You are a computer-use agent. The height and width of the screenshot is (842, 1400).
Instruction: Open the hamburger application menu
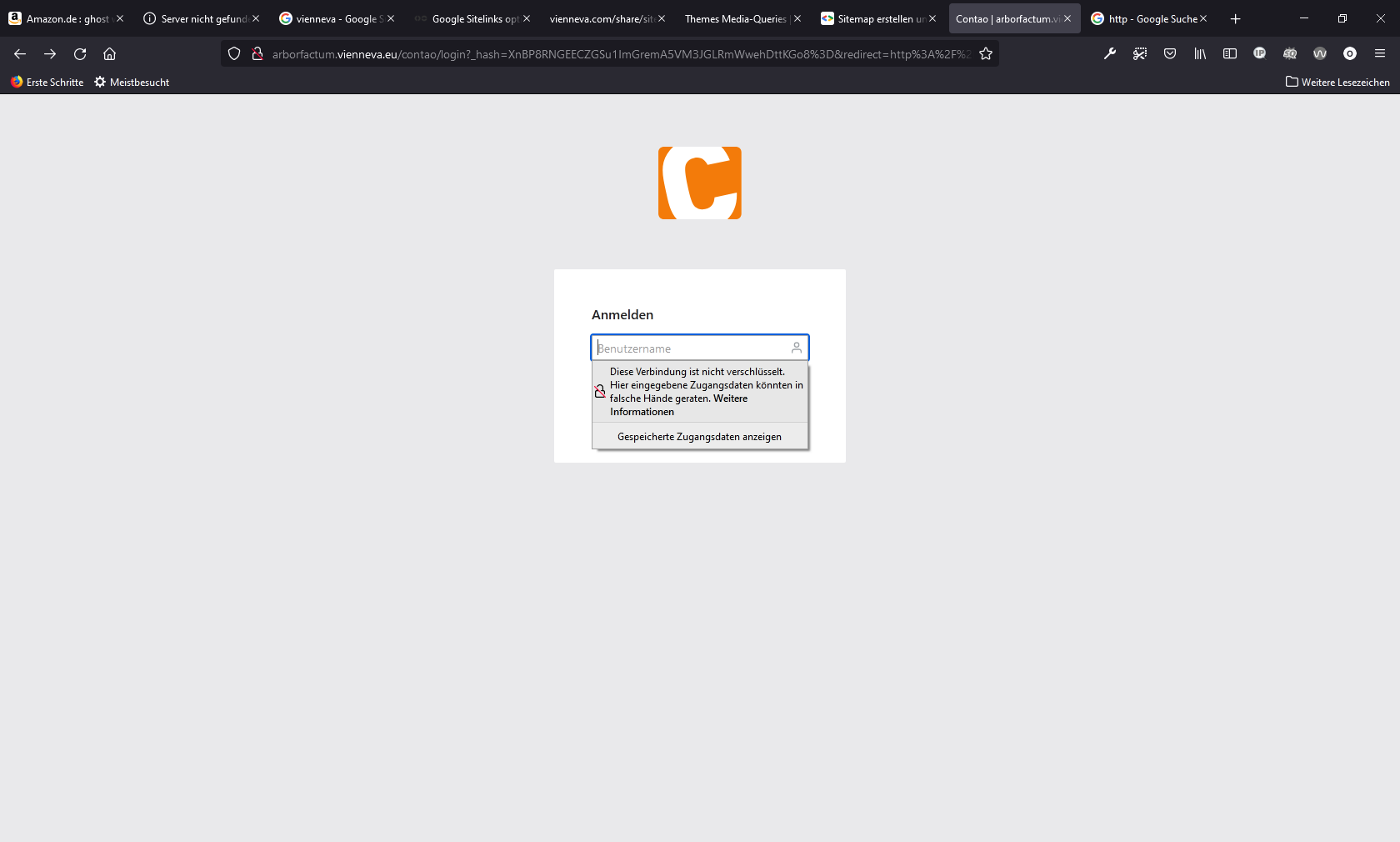click(1380, 54)
